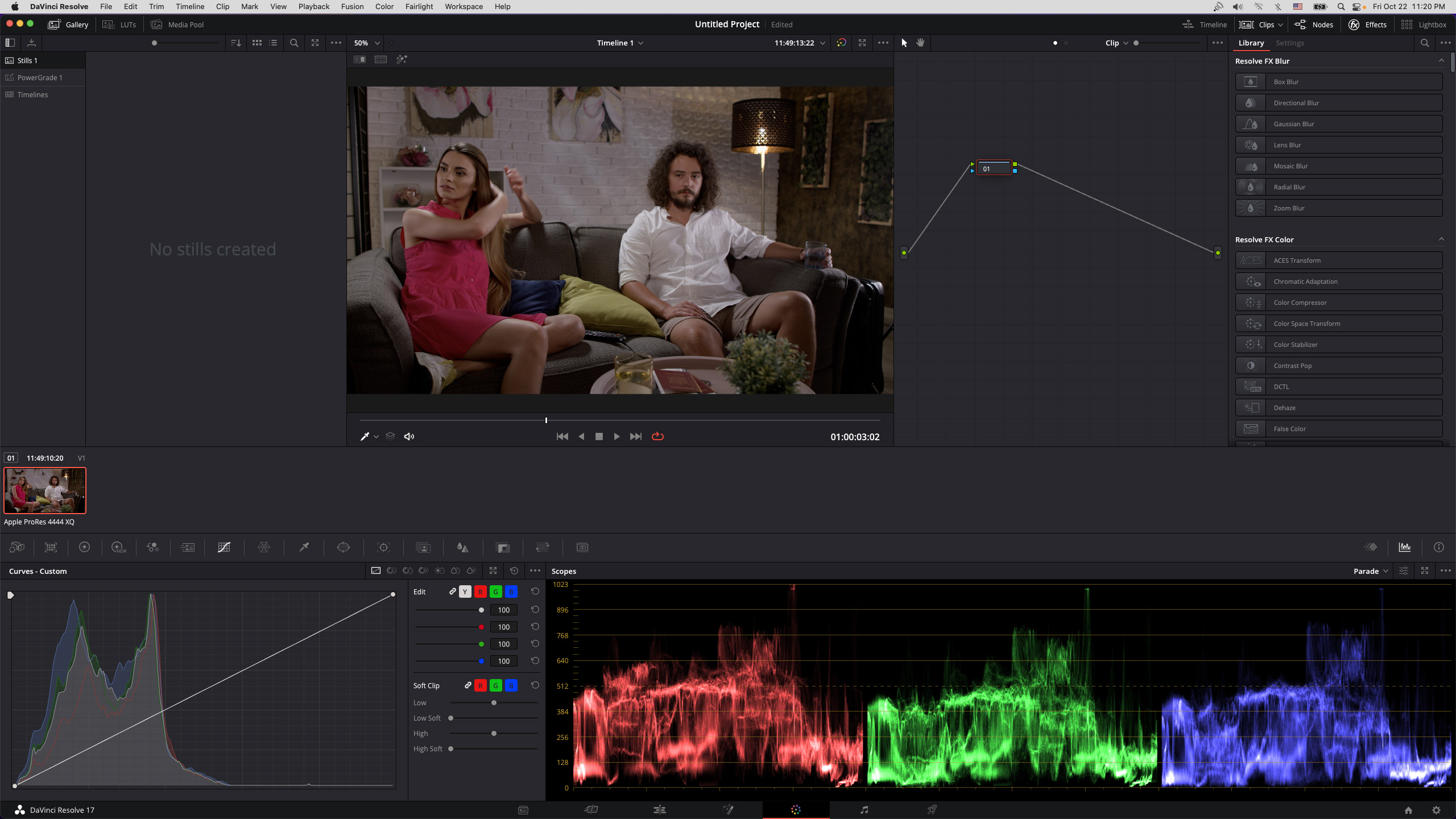
Task: Open the Color Warper palette
Action: click(x=264, y=547)
